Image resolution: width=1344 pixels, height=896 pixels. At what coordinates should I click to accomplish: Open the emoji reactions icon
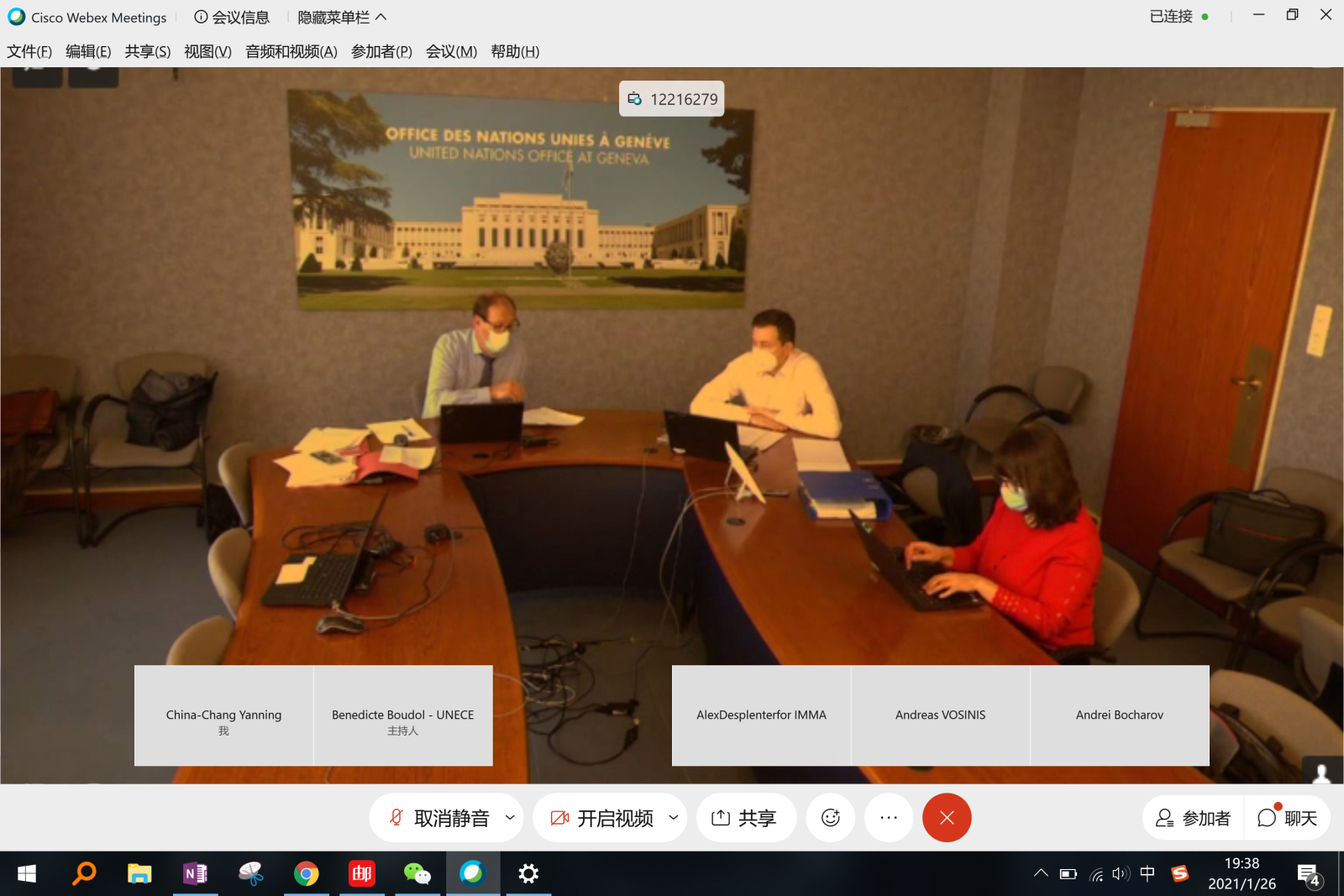coord(830,818)
